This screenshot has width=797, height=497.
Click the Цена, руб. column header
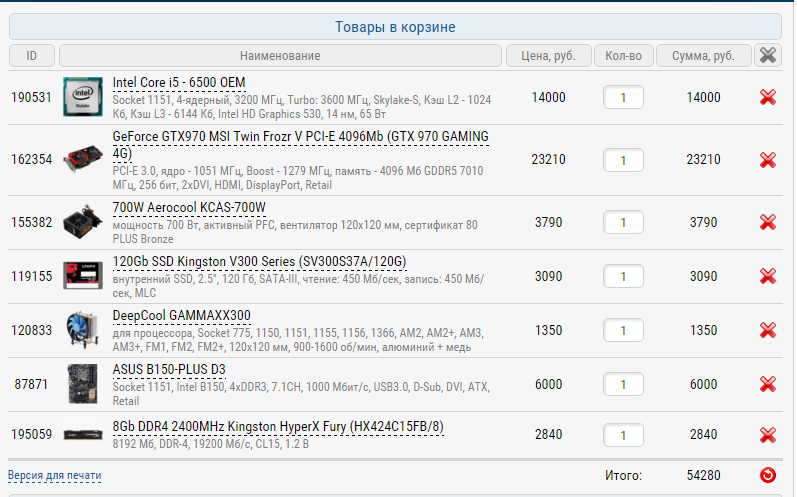(x=548, y=55)
